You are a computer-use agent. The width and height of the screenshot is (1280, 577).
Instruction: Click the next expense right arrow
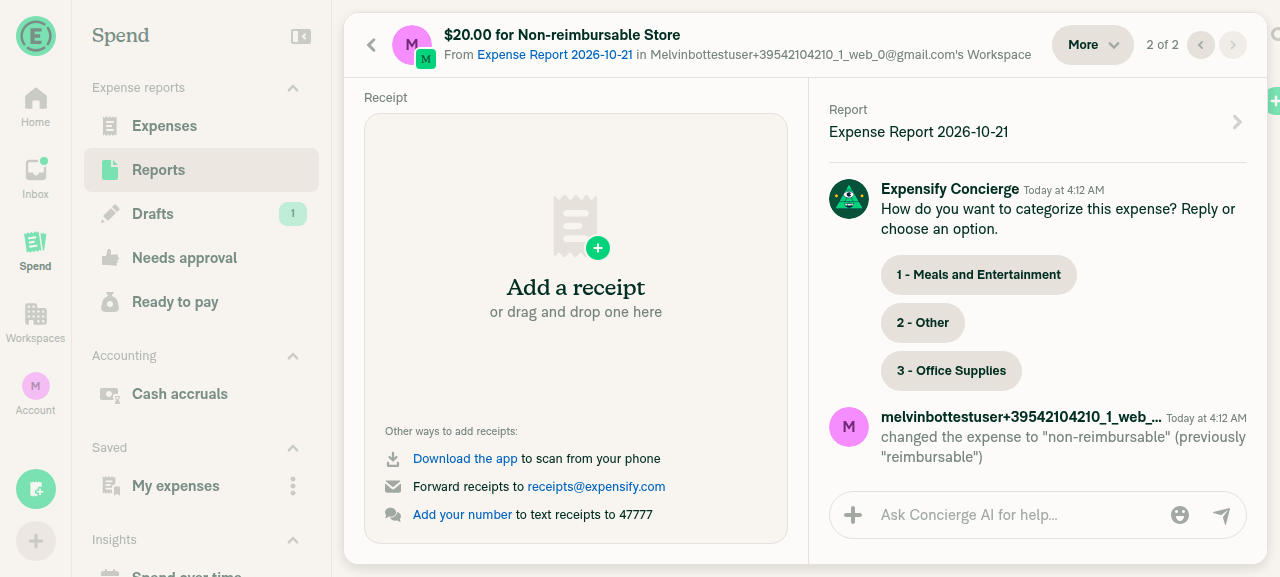[1233, 45]
